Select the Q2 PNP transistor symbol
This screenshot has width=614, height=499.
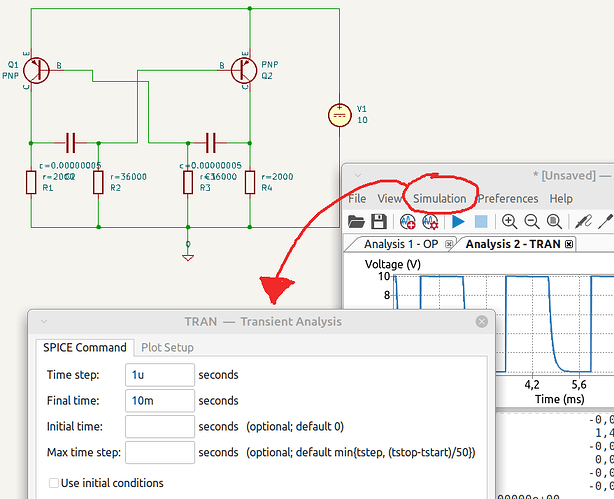coord(244,71)
